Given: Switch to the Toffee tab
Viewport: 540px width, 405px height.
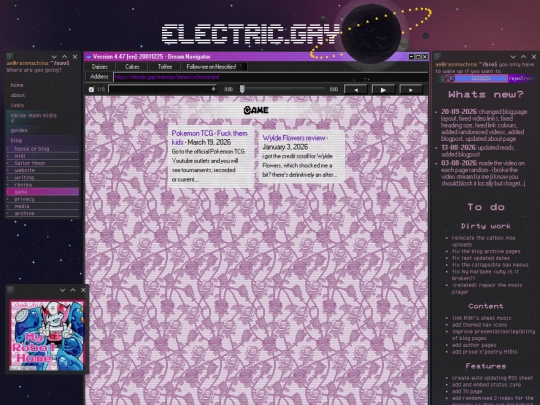Looking at the screenshot, I should click(165, 67).
